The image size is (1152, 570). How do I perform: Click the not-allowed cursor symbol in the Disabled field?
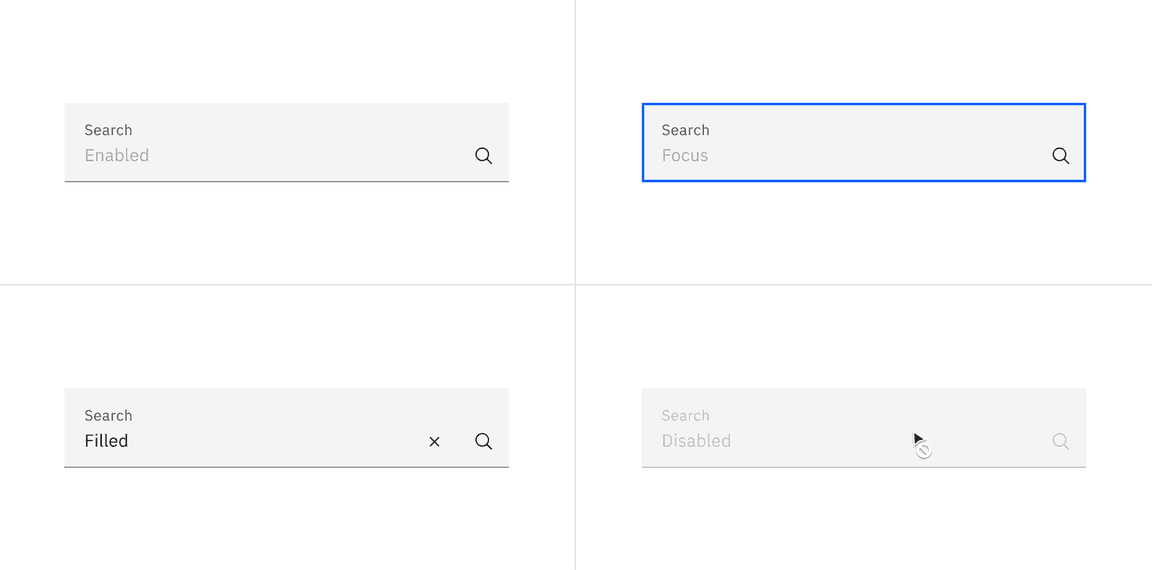[x=924, y=451]
